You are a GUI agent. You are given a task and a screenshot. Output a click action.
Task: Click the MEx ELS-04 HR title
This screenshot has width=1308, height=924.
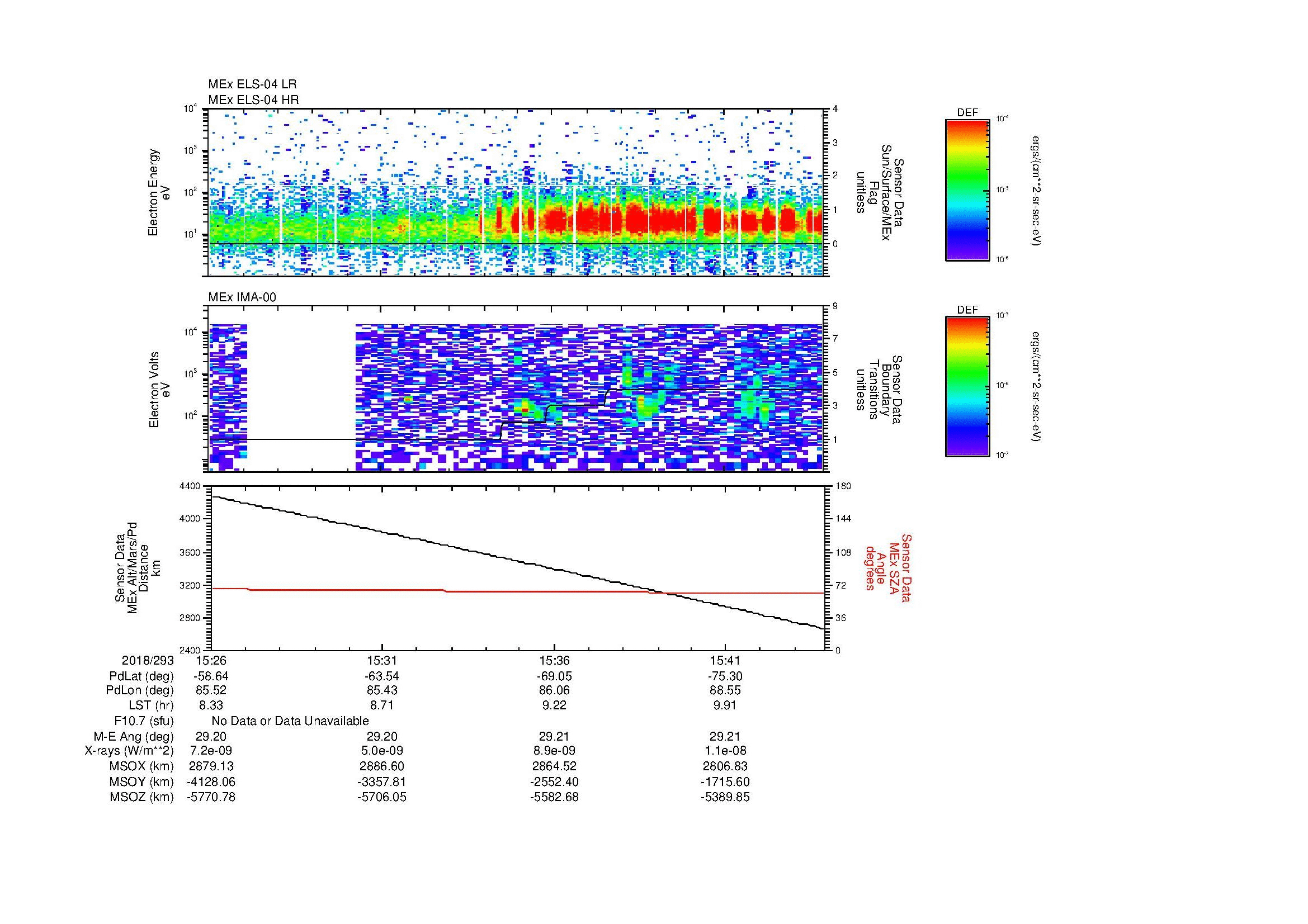coord(253,99)
